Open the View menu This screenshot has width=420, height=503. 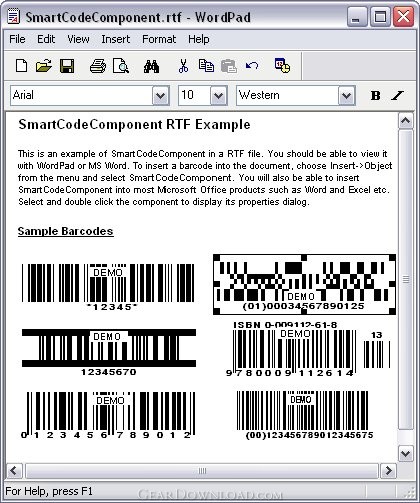pos(78,39)
